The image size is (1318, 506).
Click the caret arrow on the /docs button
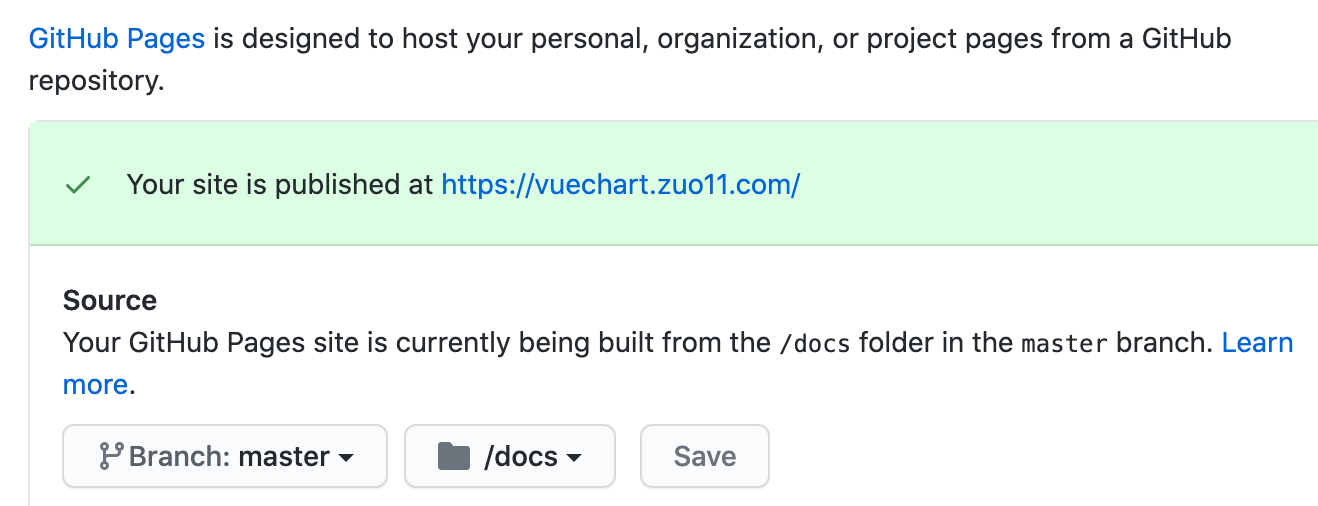(574, 458)
